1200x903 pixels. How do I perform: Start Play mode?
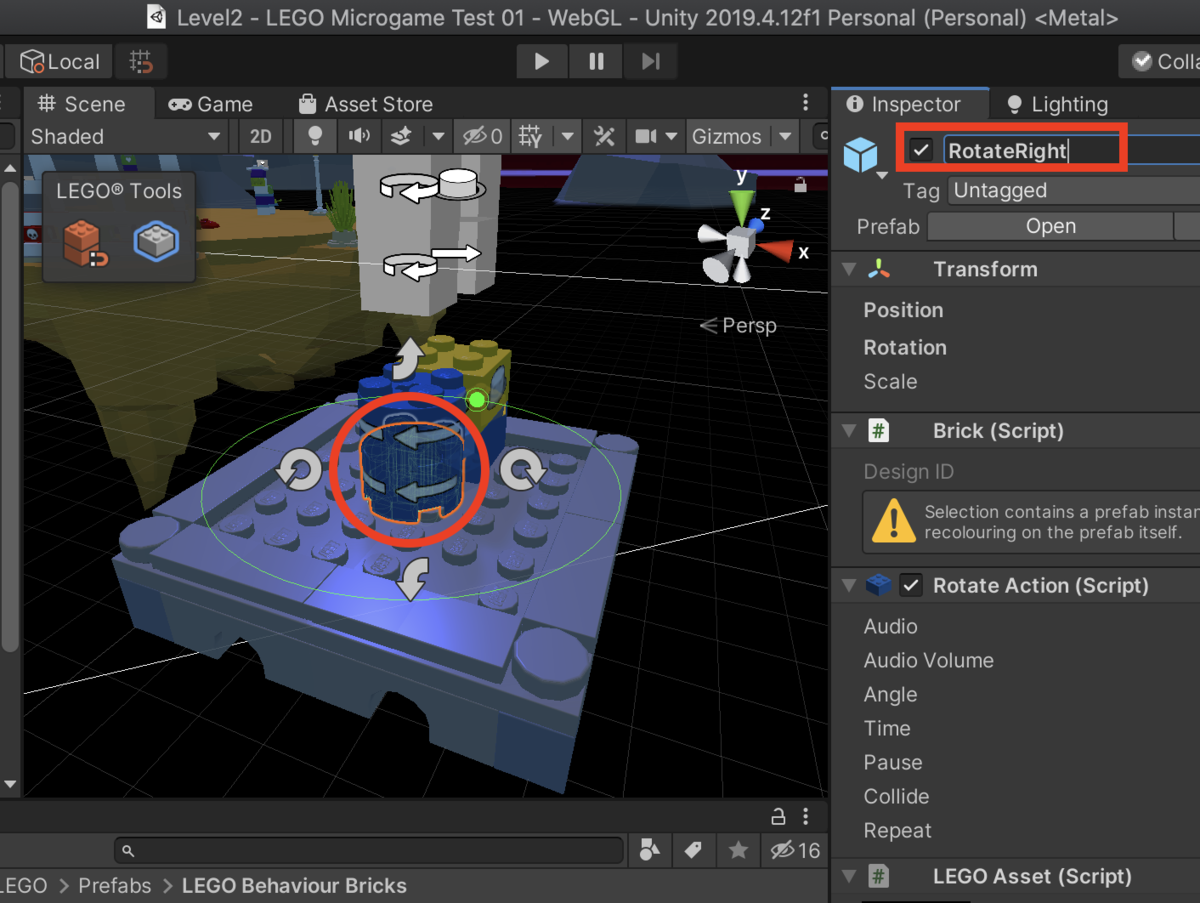pyautogui.click(x=541, y=62)
